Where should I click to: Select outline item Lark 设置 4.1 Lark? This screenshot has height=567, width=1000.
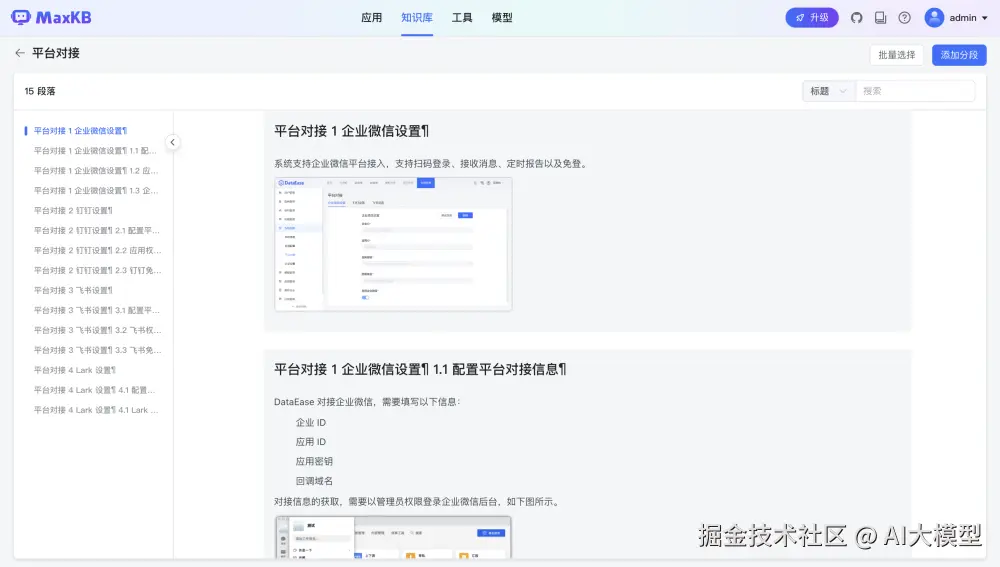96,409
